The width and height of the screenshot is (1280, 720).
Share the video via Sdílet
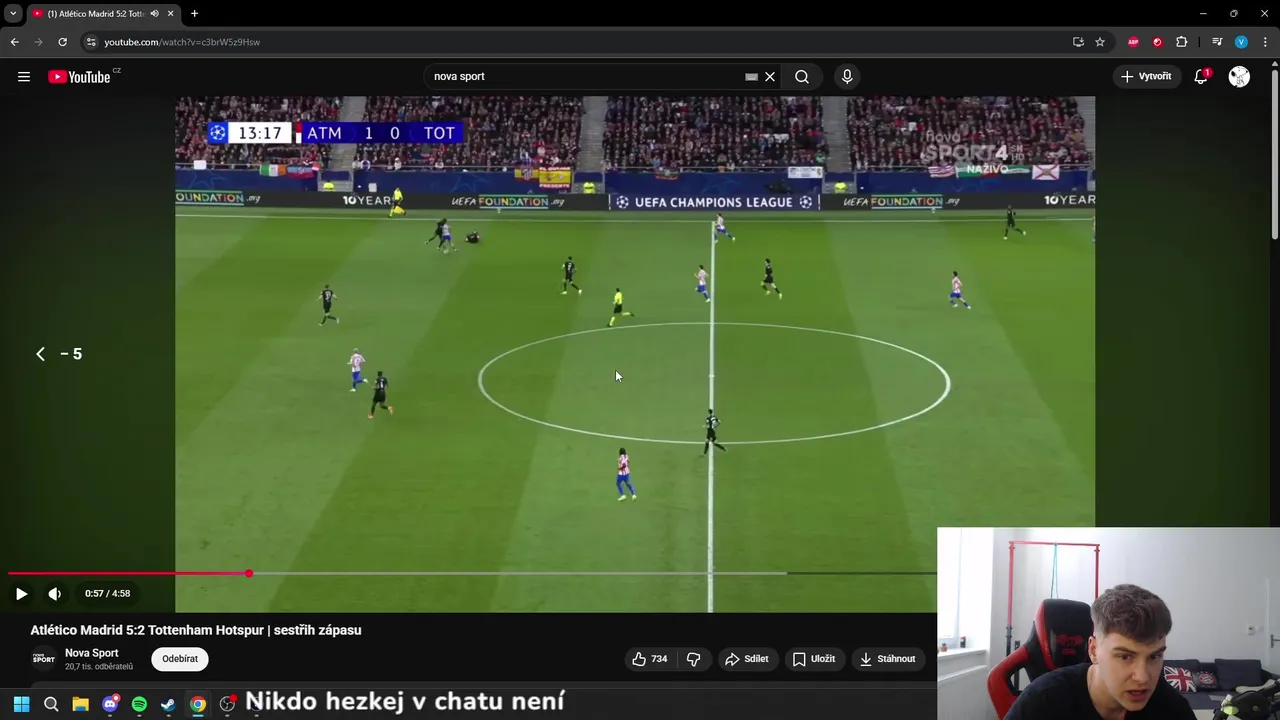[747, 659]
